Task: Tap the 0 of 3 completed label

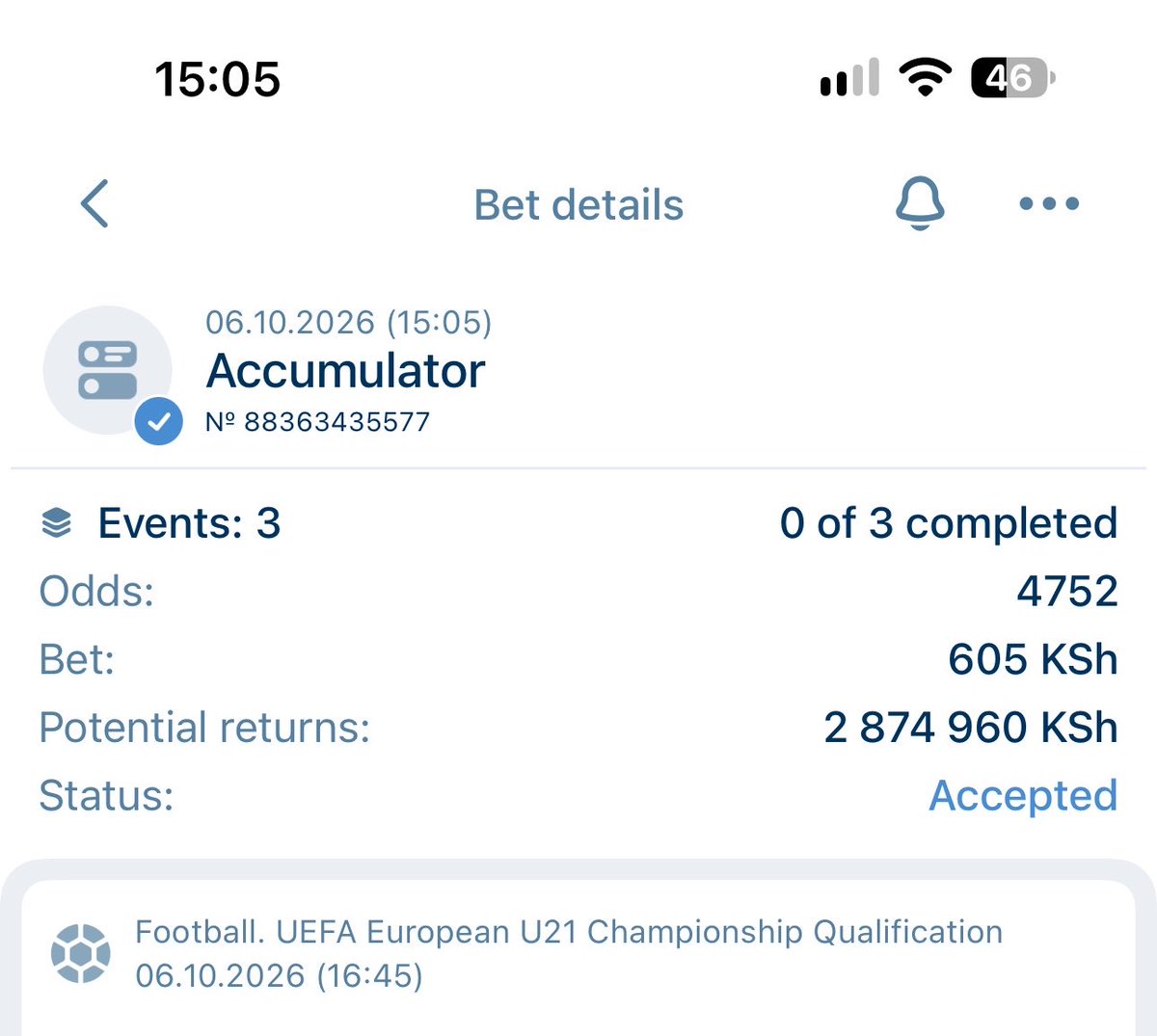Action: click(949, 523)
